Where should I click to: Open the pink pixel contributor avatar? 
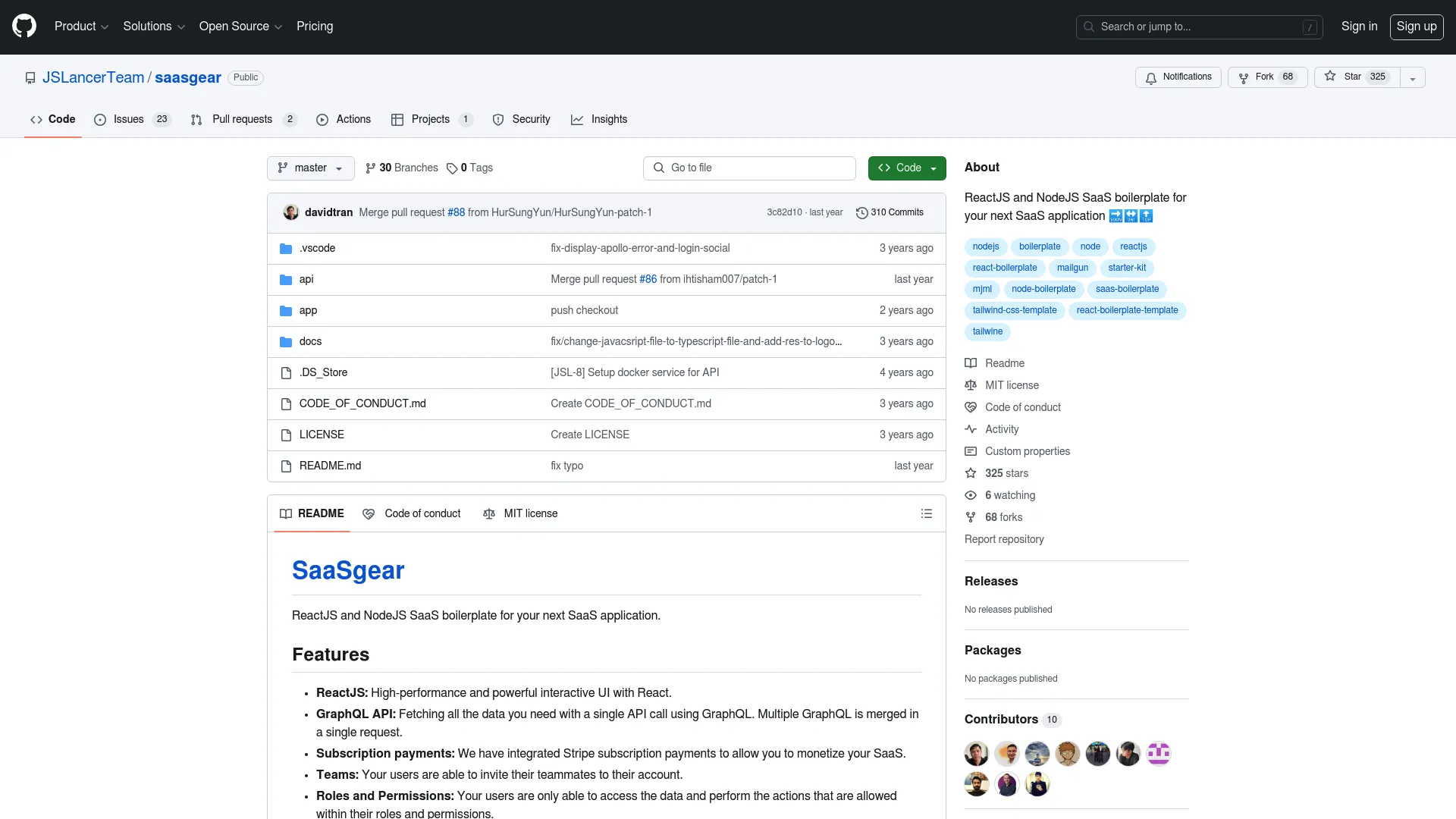pyautogui.click(x=1159, y=754)
